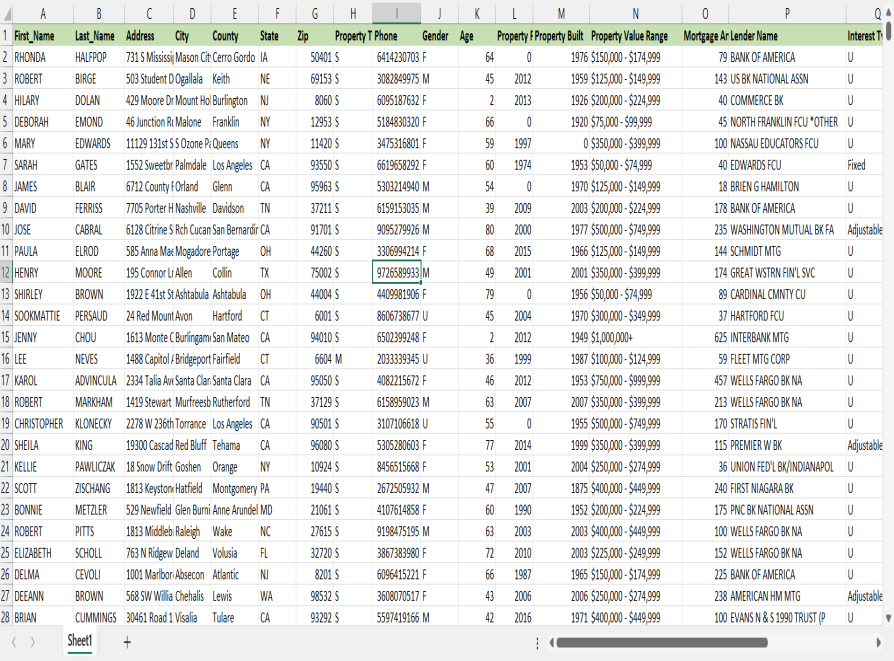Select county cell Cerro Gordo
Screen dimensions: 894x661
(234, 57)
